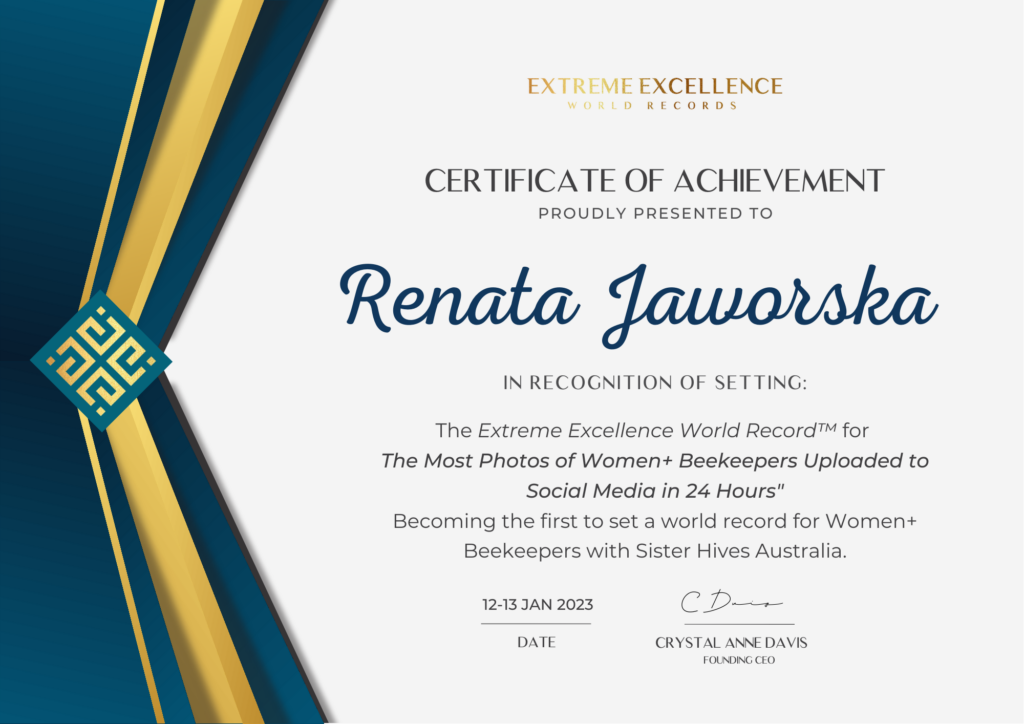Viewport: 1024px width, 724px height.
Task: Click the World Records subtitle under the logo
Action: tap(655, 105)
